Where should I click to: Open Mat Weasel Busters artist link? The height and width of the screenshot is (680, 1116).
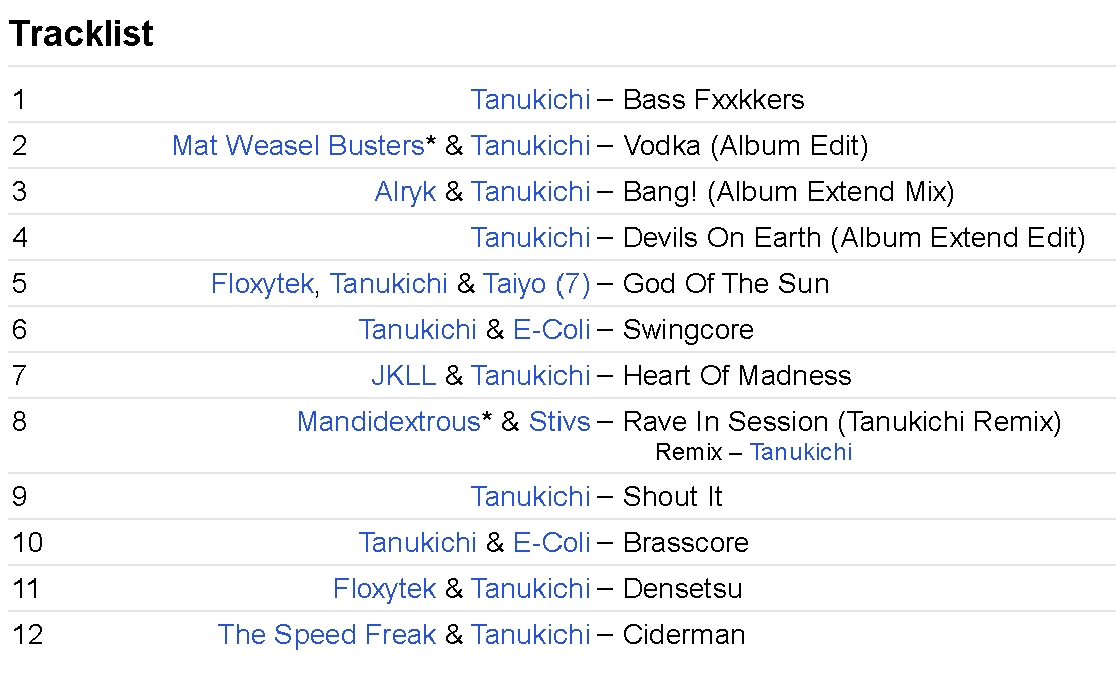tap(298, 146)
